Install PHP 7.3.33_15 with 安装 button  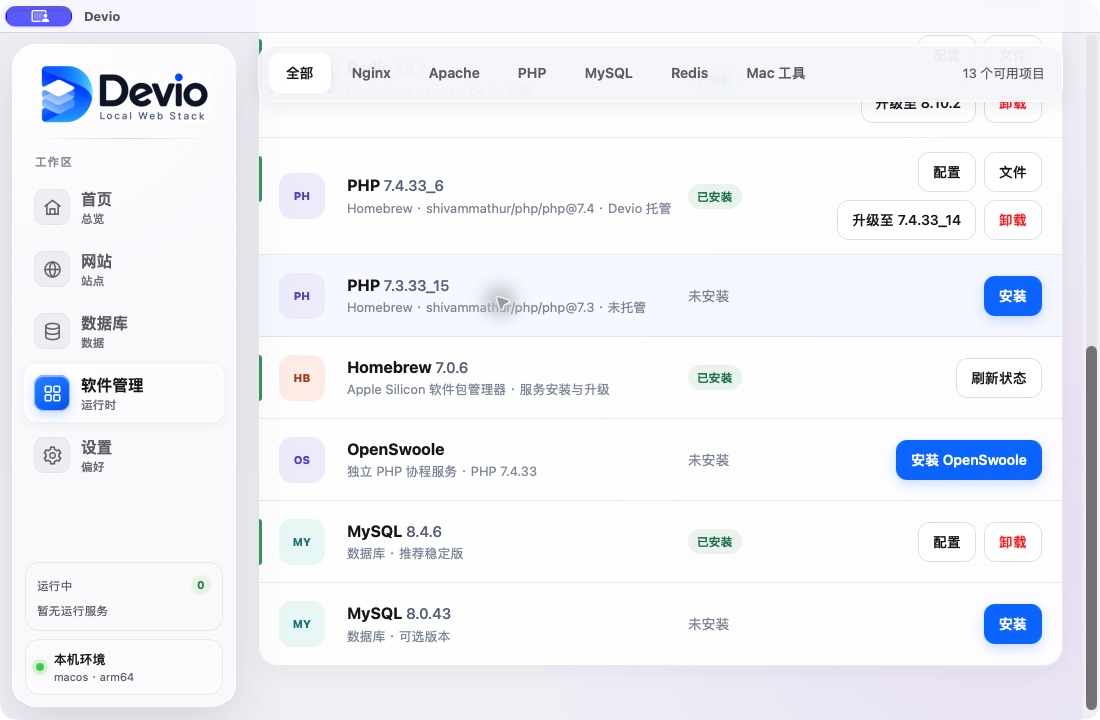coord(1012,296)
